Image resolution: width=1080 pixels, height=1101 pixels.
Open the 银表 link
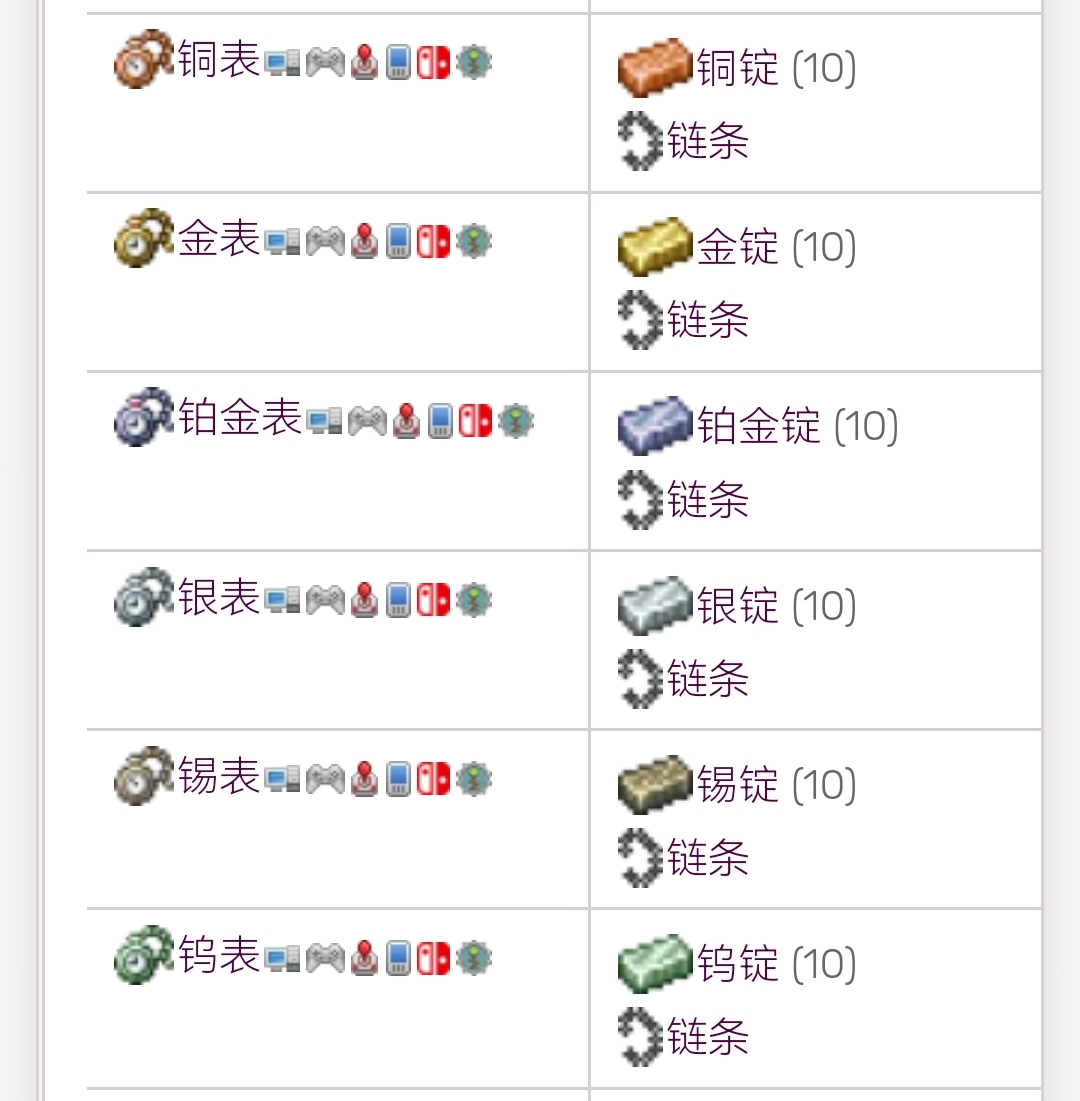click(219, 597)
